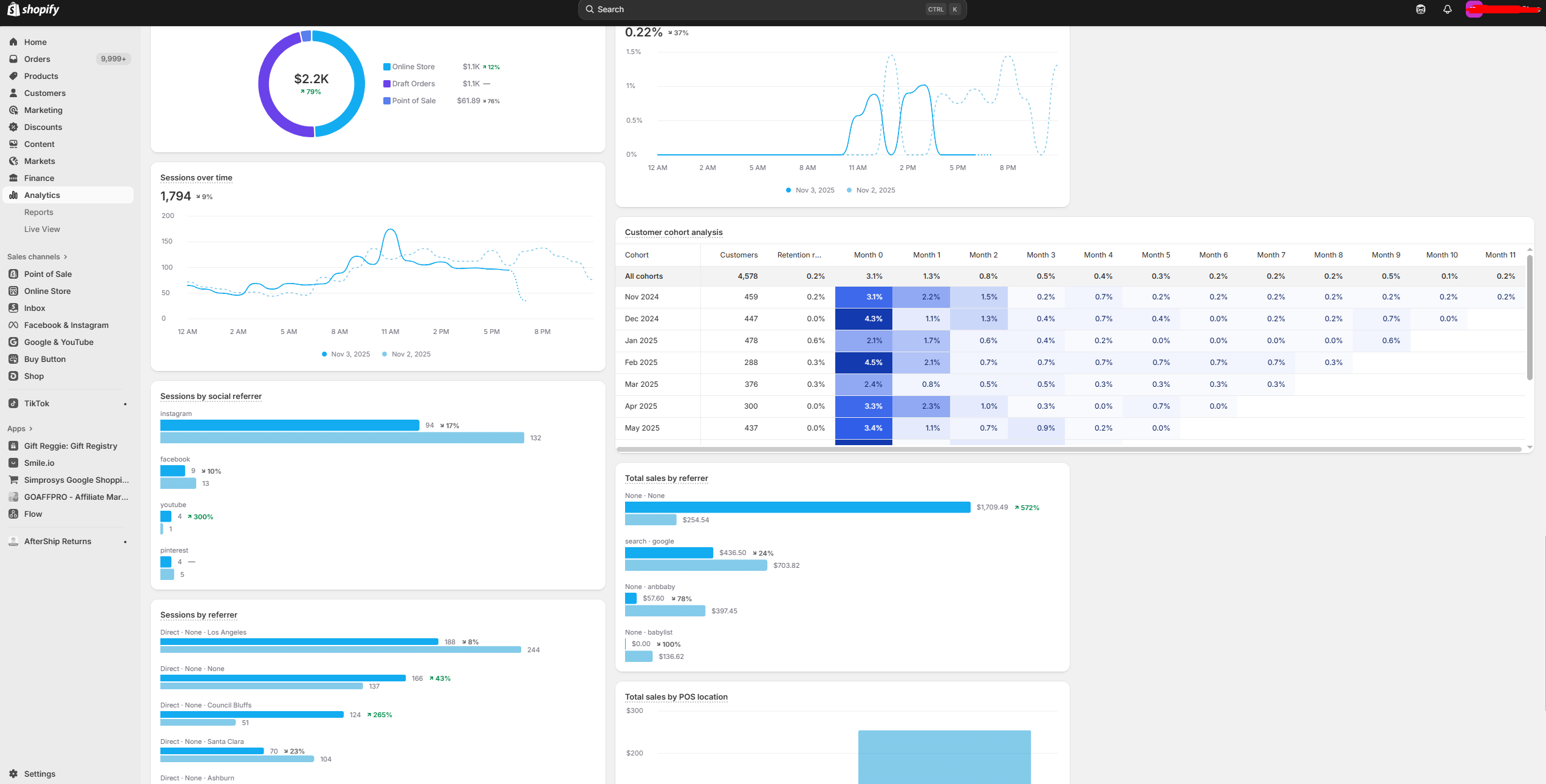Click the Orders icon in sidebar
The width and height of the screenshot is (1546, 784).
point(13,59)
